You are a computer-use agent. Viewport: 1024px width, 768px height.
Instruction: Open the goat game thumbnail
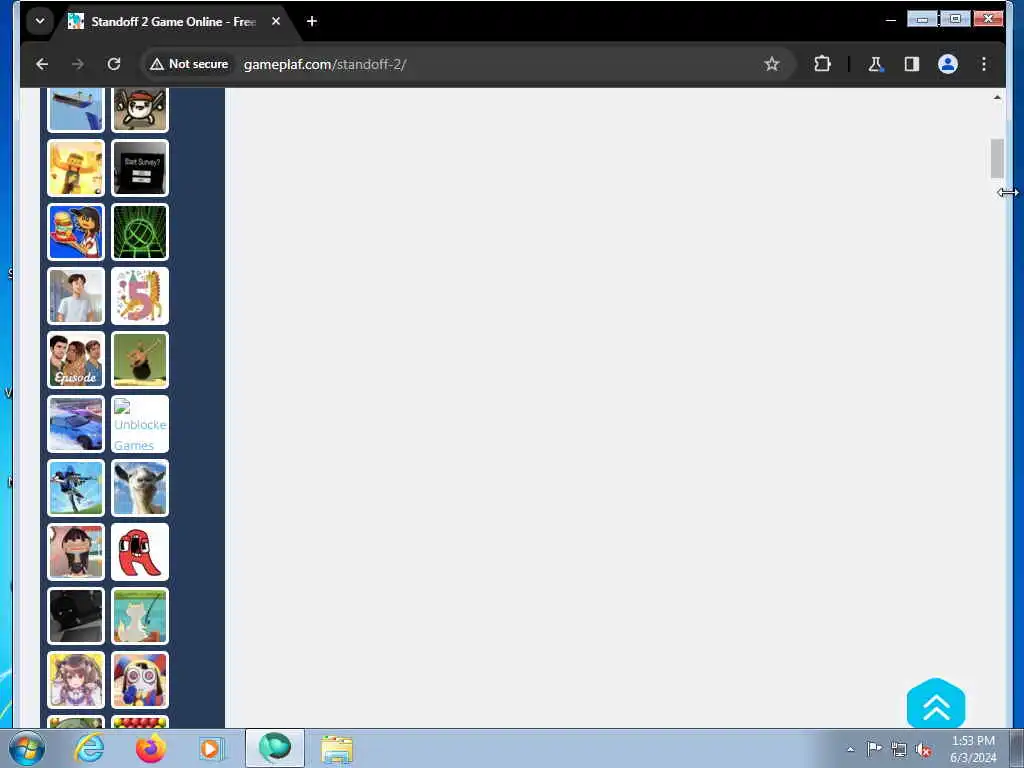[140, 488]
